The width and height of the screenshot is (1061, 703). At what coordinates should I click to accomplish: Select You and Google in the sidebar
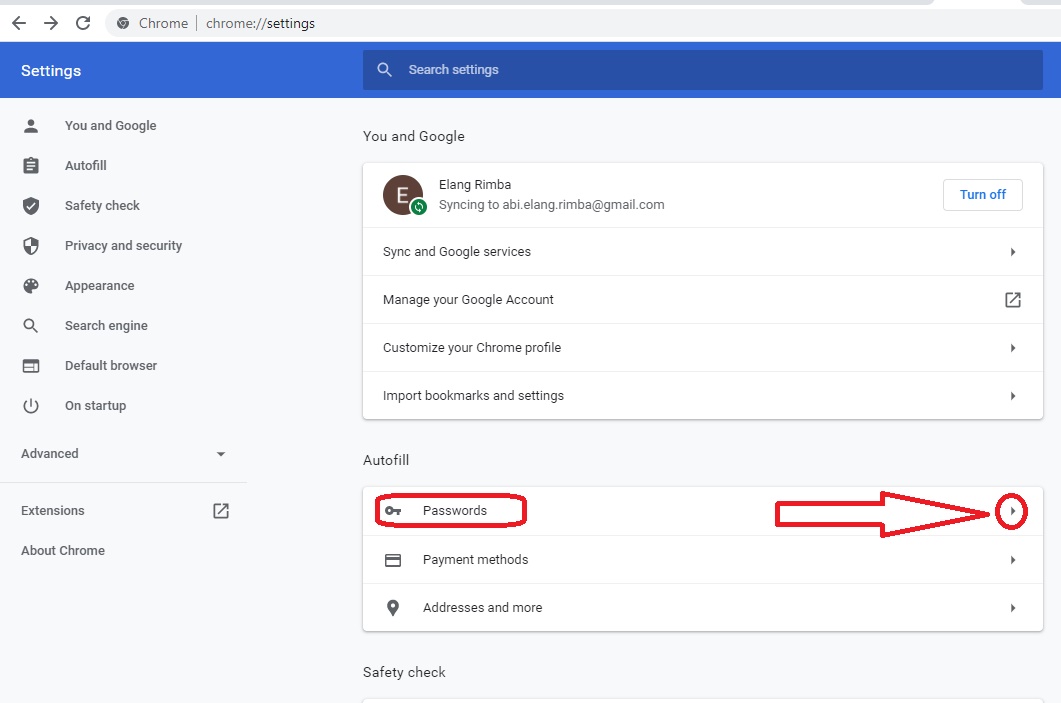pyautogui.click(x=110, y=126)
